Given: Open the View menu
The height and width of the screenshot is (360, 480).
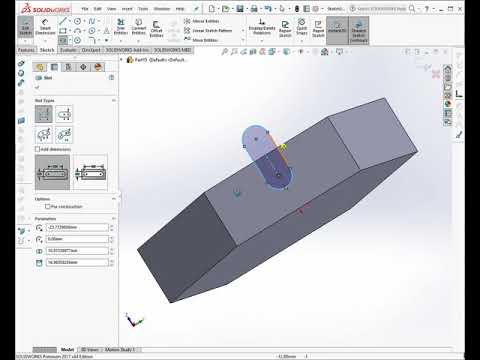Looking at the screenshot, I should coord(111,9).
